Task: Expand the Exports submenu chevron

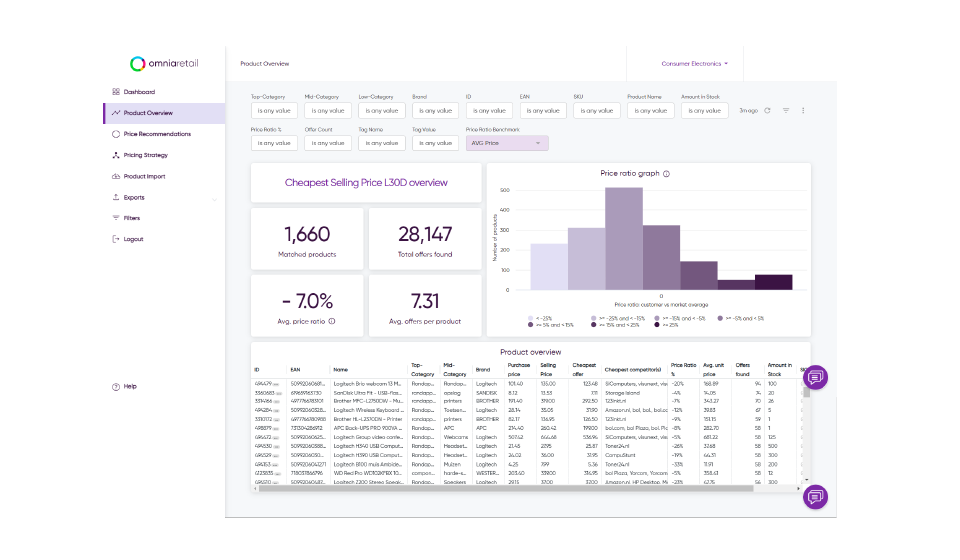Action: 214,199
